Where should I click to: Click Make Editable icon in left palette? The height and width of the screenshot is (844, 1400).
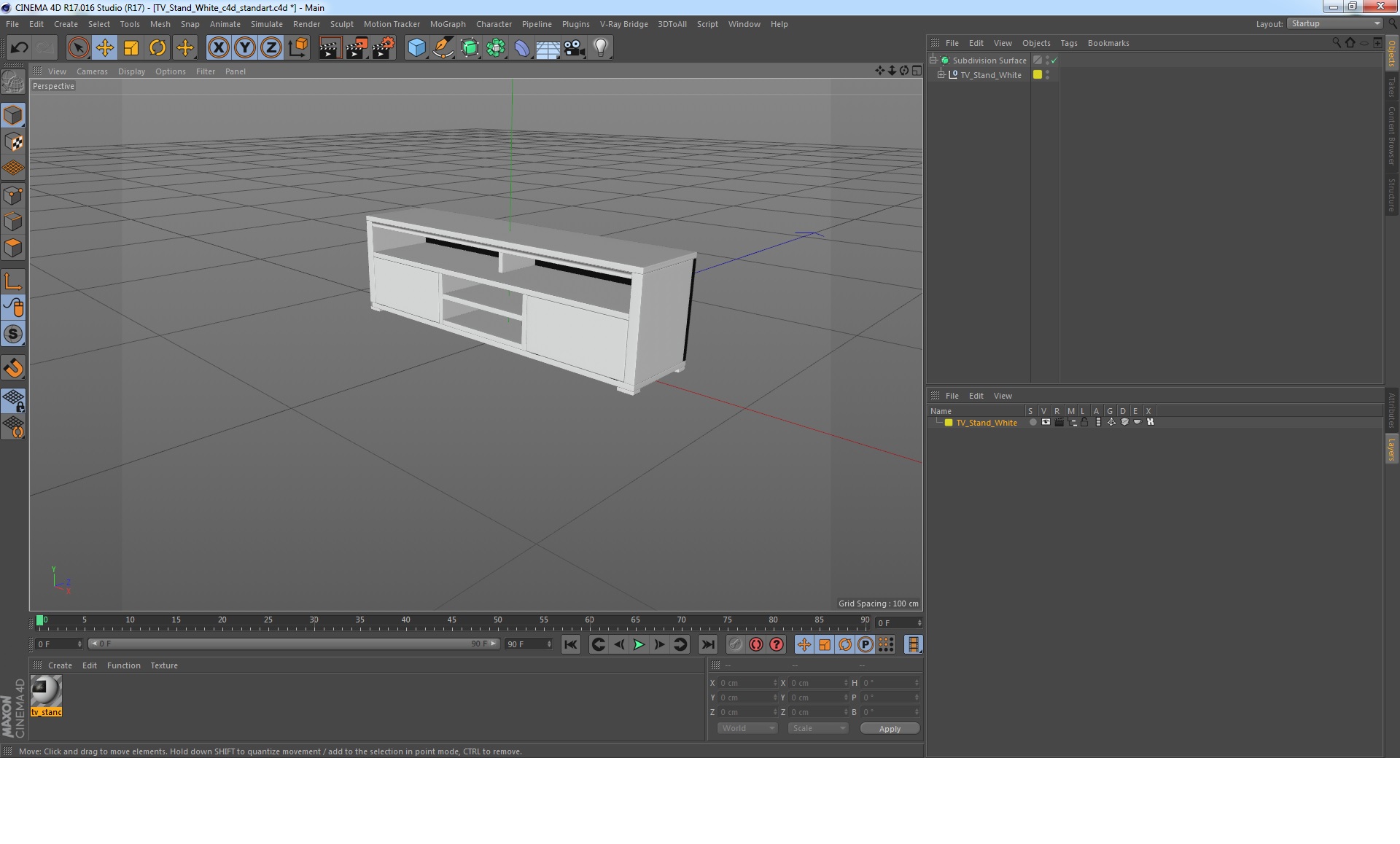(13, 82)
